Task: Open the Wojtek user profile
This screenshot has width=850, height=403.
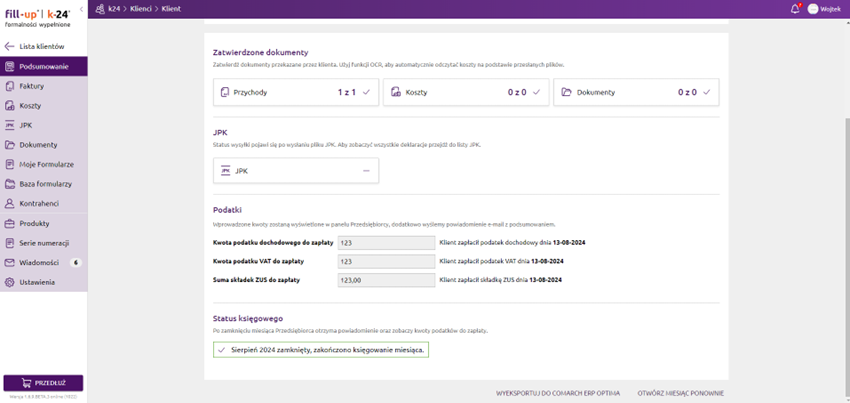Action: [x=824, y=9]
